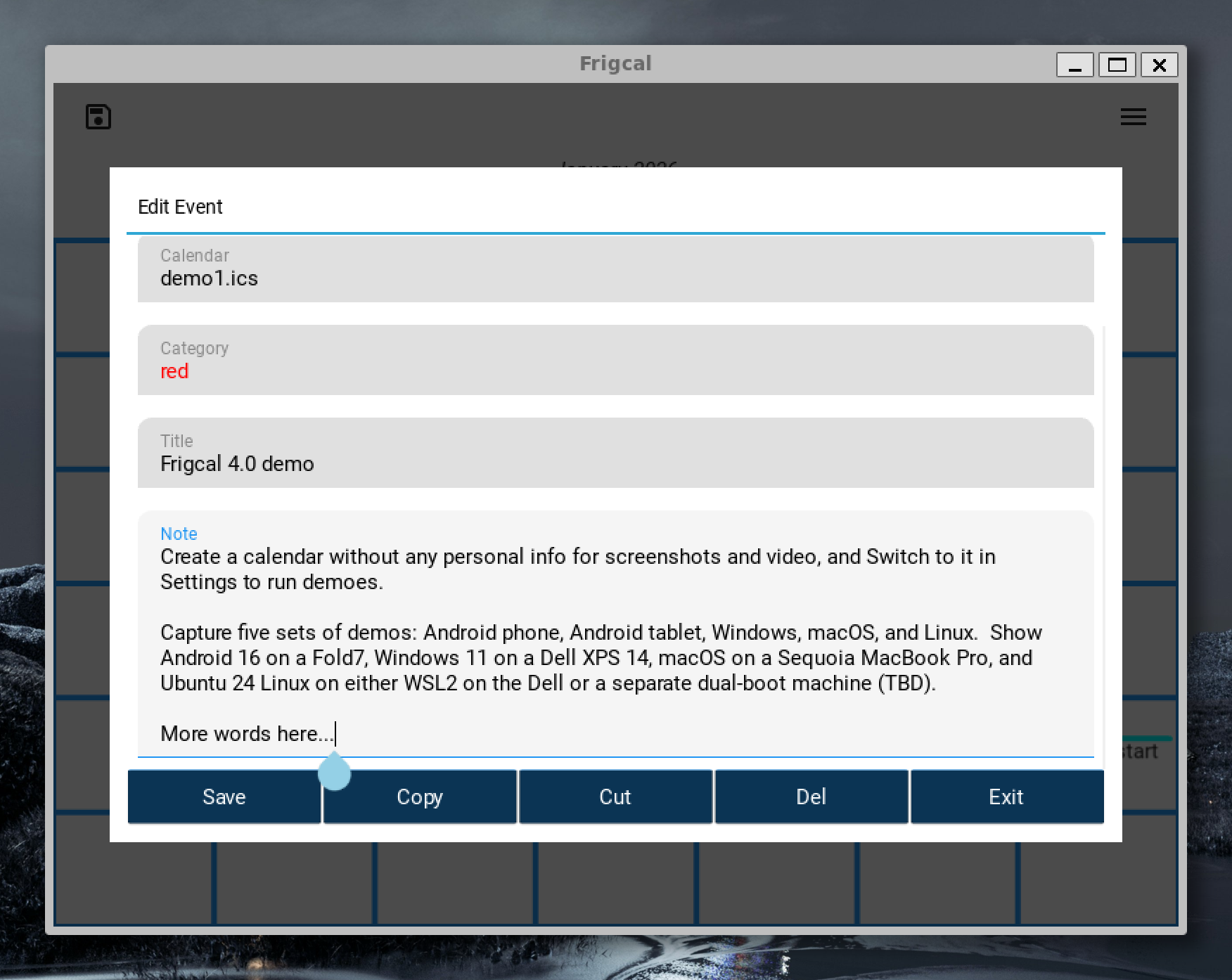Open the hamburger menu icon
Screen dimensions: 1232x980
(x=1133, y=117)
